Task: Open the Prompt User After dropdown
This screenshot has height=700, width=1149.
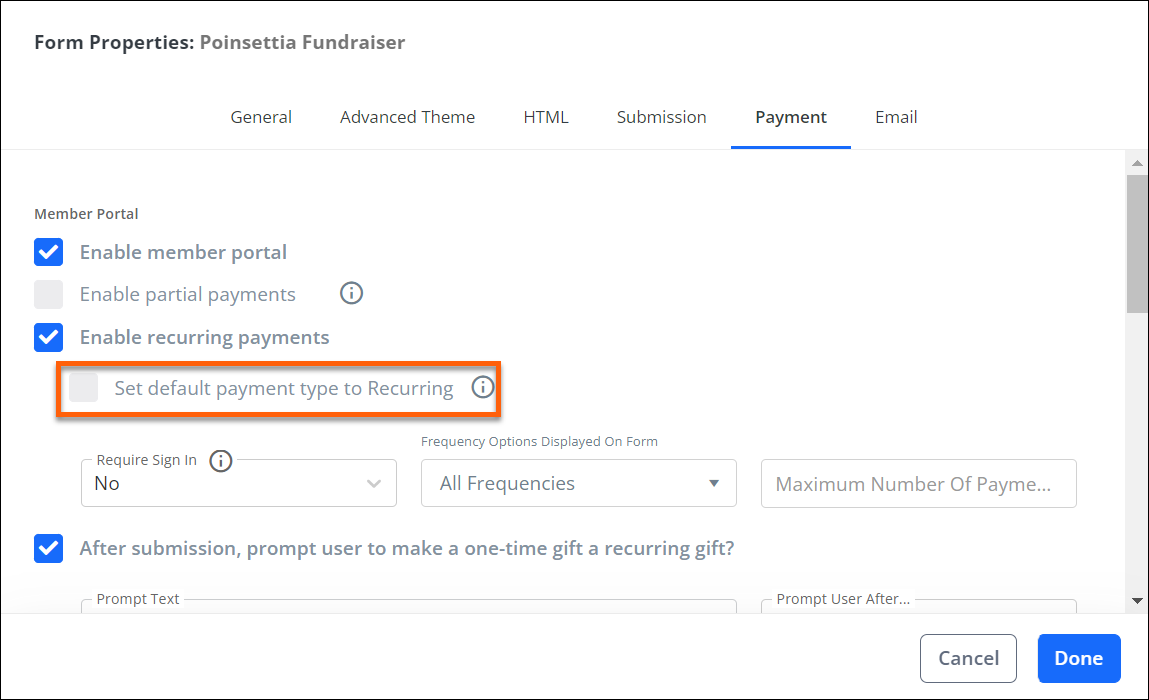Action: (918, 606)
